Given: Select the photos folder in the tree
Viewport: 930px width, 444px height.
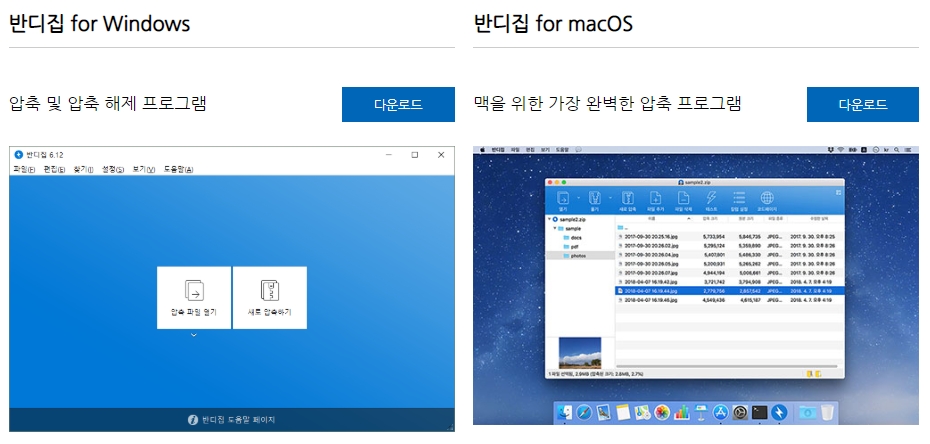Looking at the screenshot, I should pos(580,255).
